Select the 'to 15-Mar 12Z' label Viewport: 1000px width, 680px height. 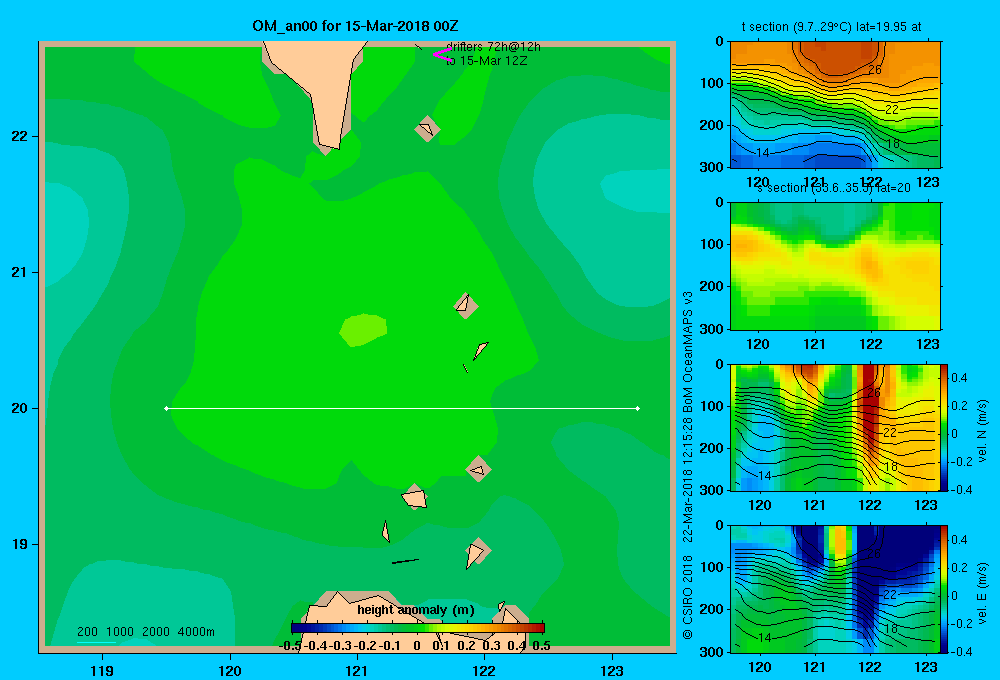[x=487, y=61]
